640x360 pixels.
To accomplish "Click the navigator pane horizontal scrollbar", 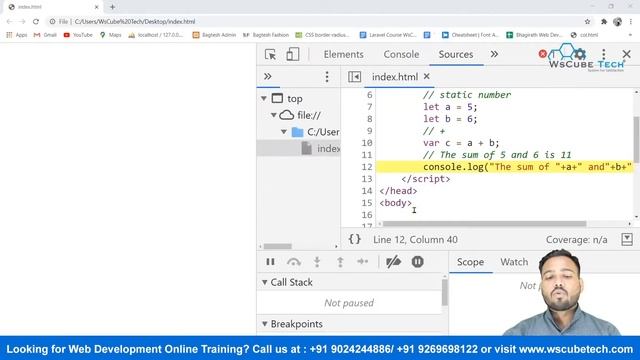I will [x=278, y=246].
